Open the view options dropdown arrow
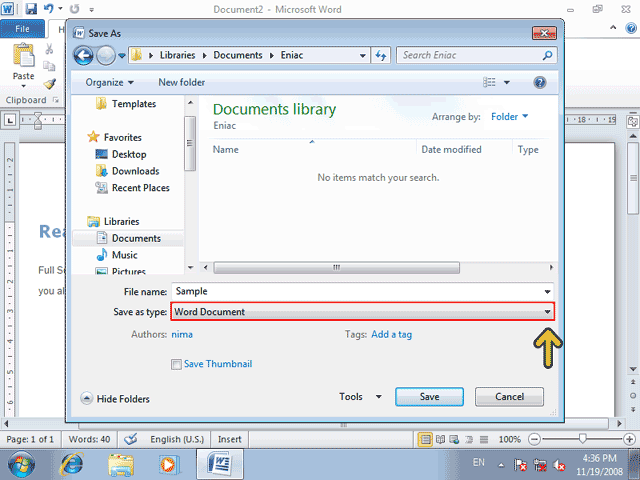Image resolution: width=640 pixels, height=480 pixels. (507, 82)
